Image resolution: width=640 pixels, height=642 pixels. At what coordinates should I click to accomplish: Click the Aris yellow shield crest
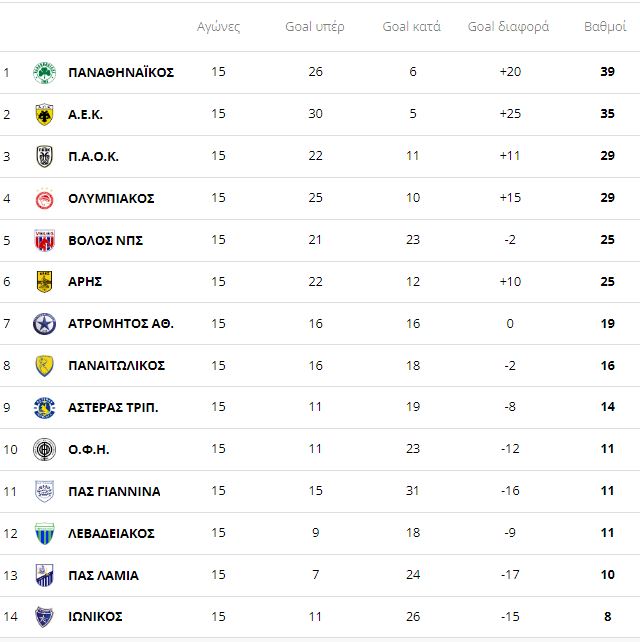click(44, 282)
